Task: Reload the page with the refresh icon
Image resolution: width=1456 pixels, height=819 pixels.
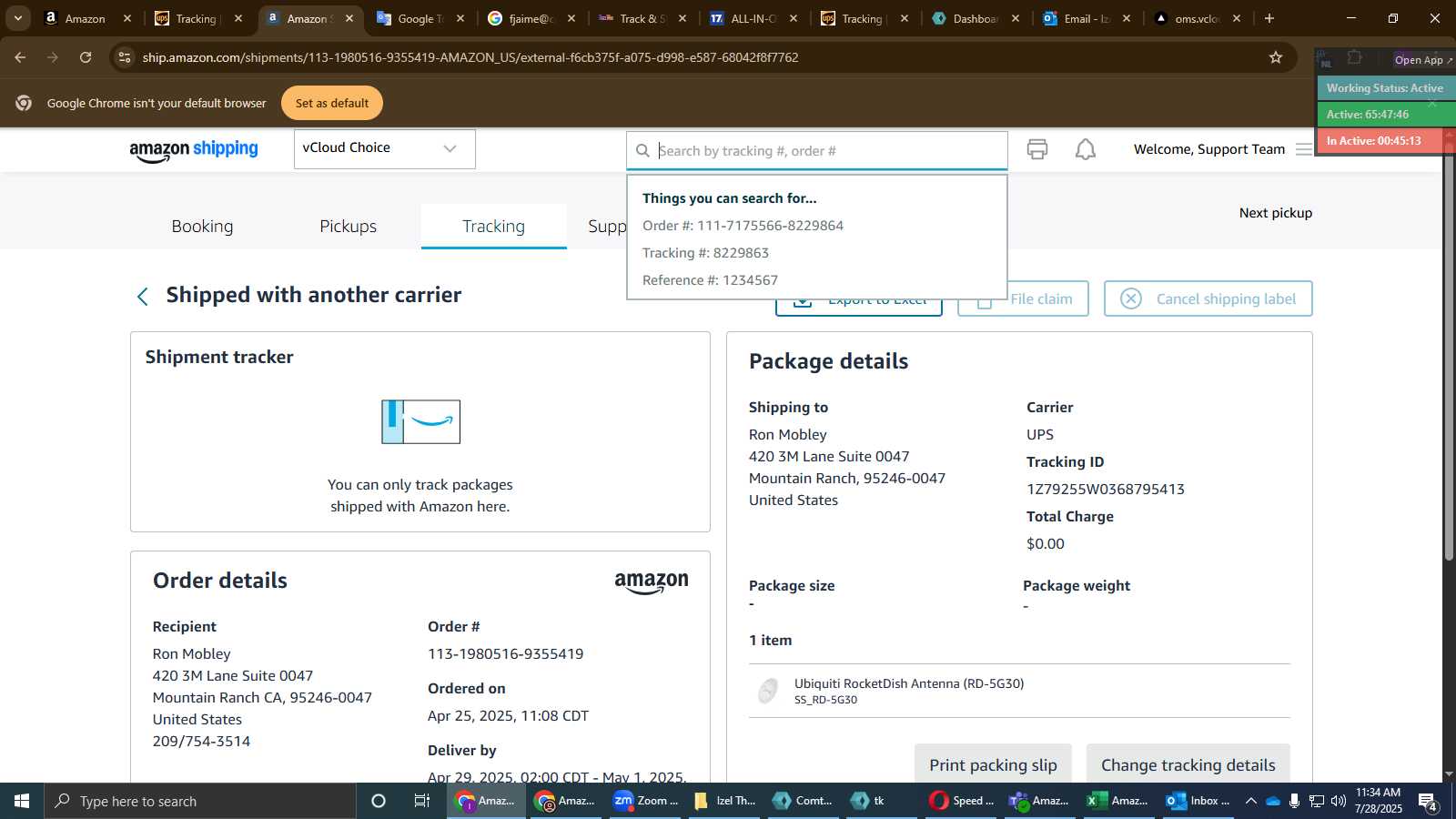Action: [86, 57]
